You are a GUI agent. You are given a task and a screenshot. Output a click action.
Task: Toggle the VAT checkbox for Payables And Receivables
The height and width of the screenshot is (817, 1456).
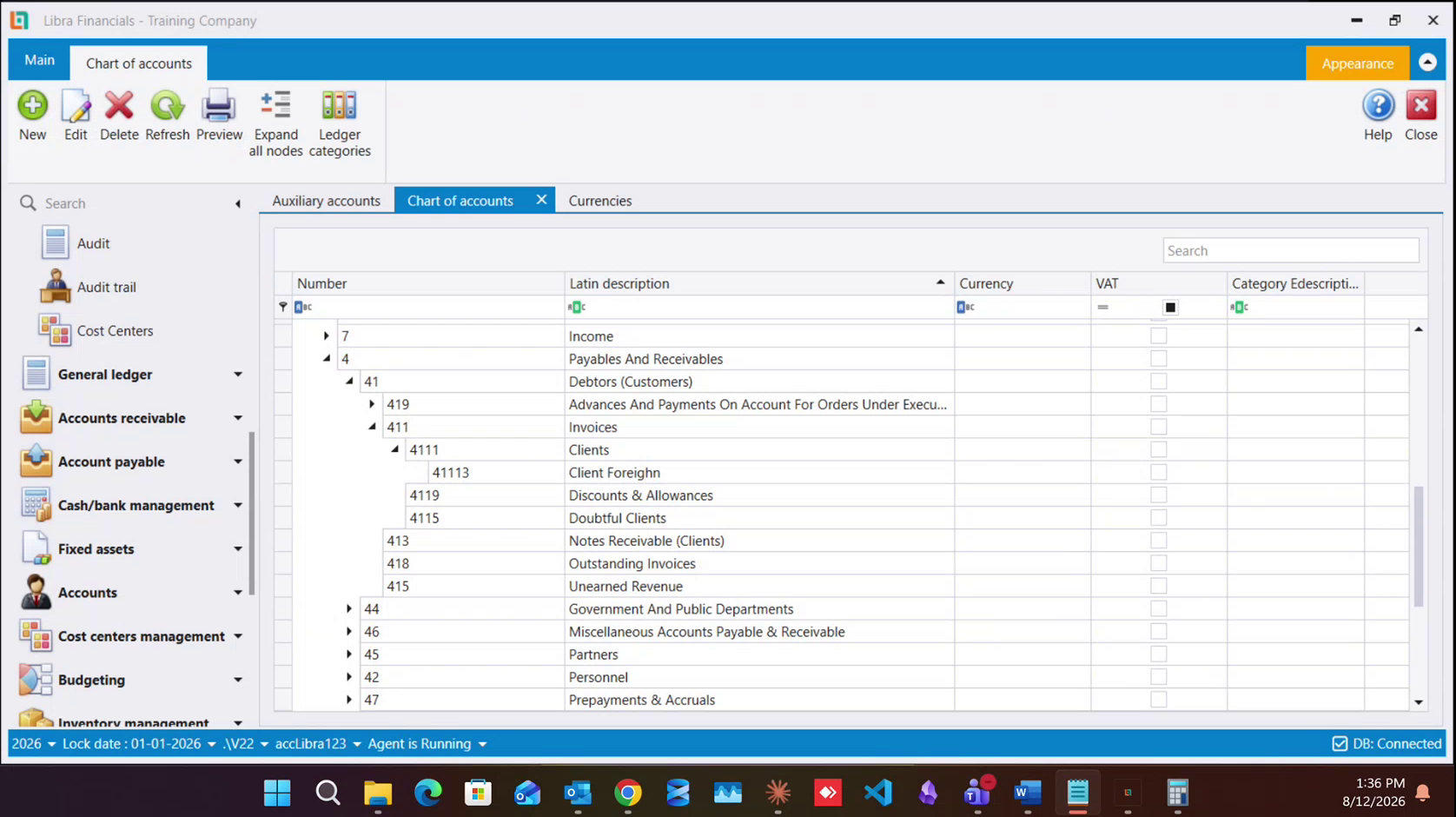pyautogui.click(x=1159, y=358)
